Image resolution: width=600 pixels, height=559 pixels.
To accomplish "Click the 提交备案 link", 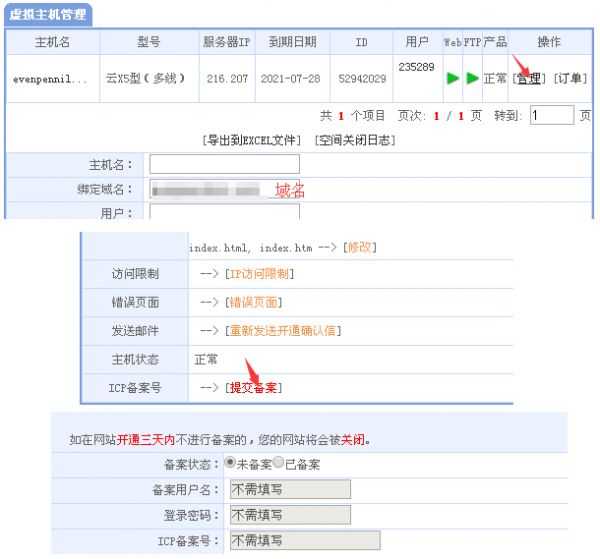I will pos(252,387).
